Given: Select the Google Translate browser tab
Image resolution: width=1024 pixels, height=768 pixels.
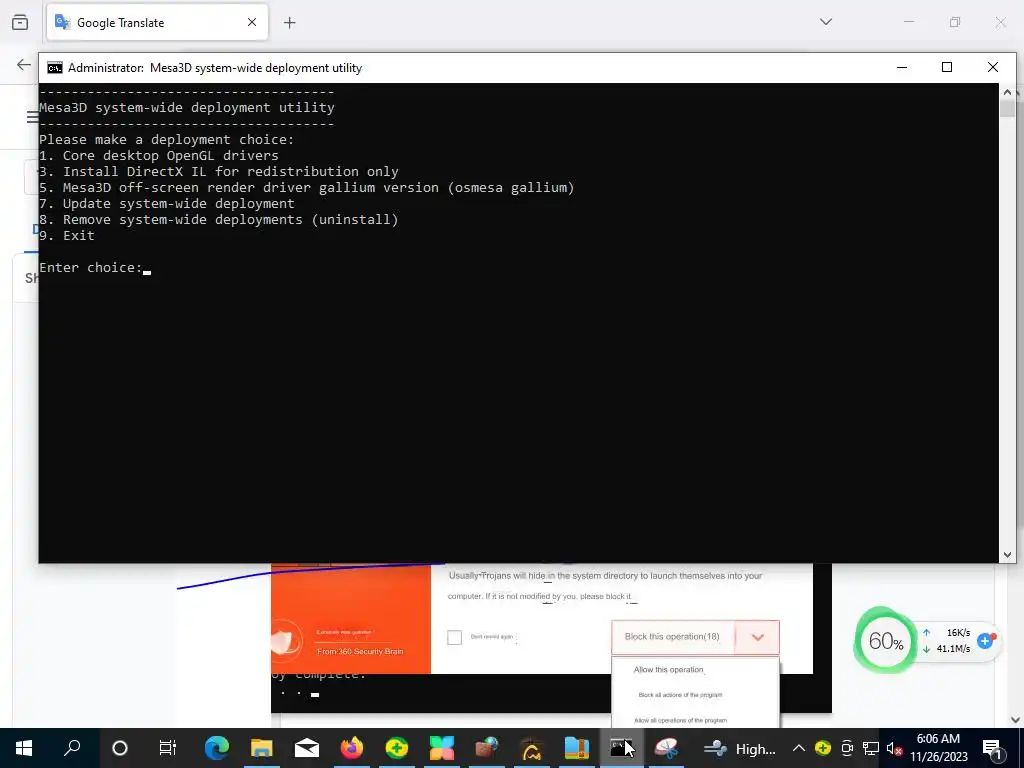Looking at the screenshot, I should (157, 23).
